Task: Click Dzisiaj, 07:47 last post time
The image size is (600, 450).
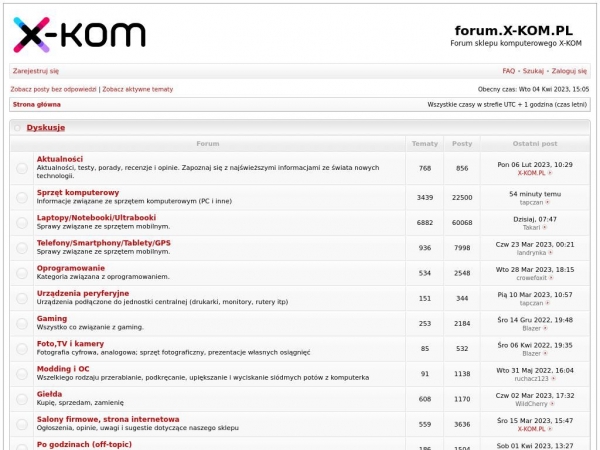Action: 535,219
